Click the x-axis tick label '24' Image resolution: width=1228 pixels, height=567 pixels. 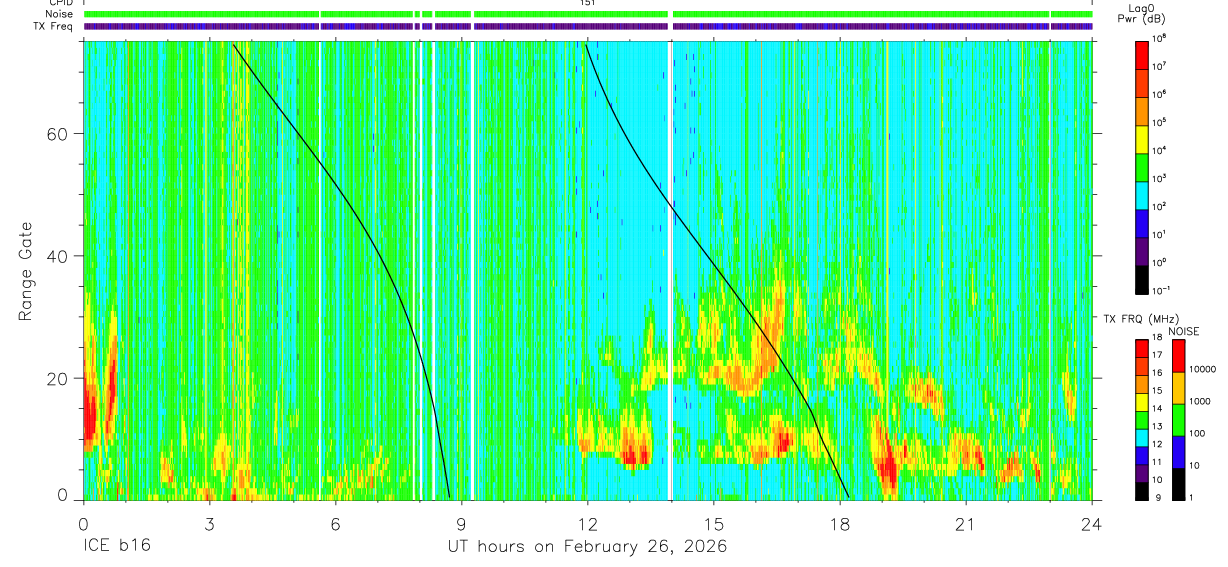click(x=1092, y=525)
